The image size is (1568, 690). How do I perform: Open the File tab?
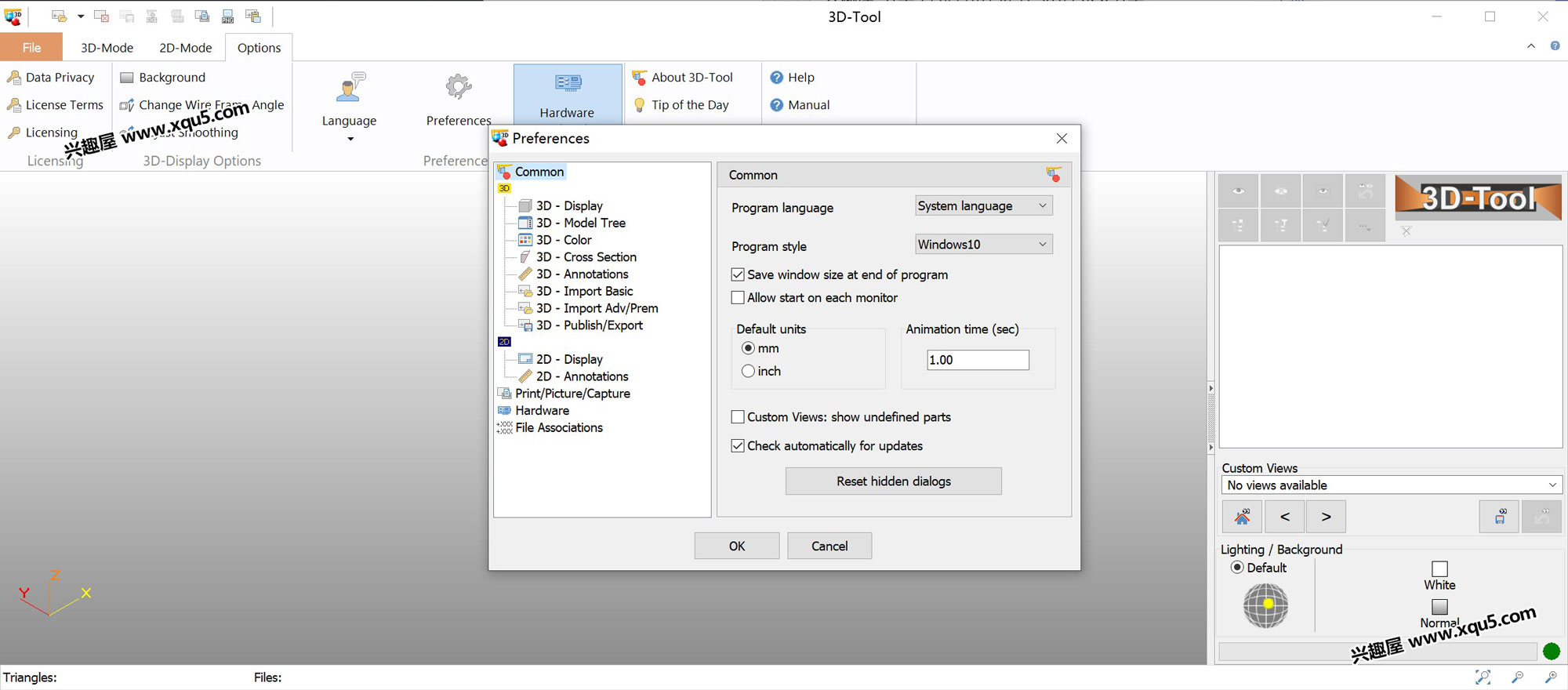[31, 47]
